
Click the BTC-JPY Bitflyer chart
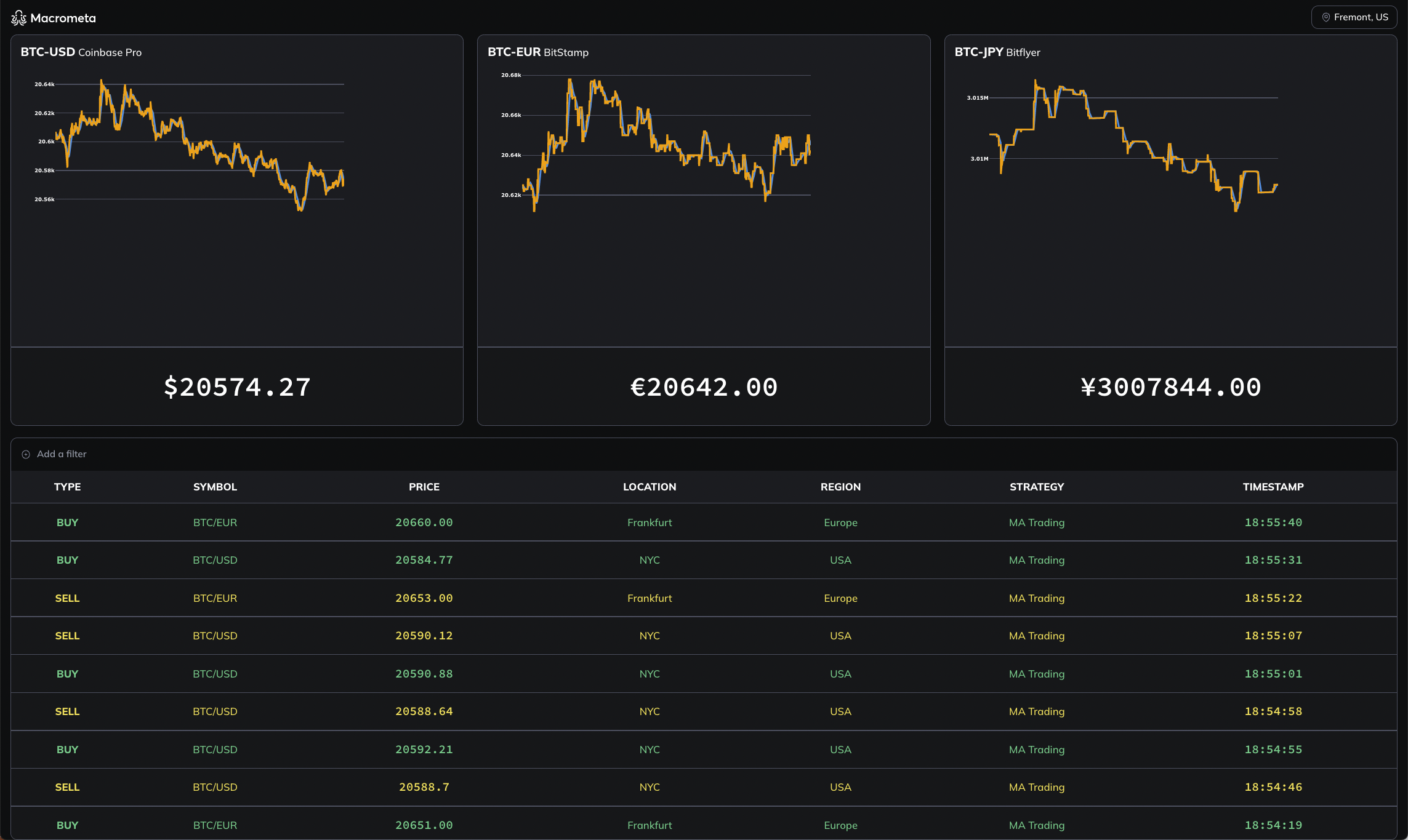[1122, 145]
